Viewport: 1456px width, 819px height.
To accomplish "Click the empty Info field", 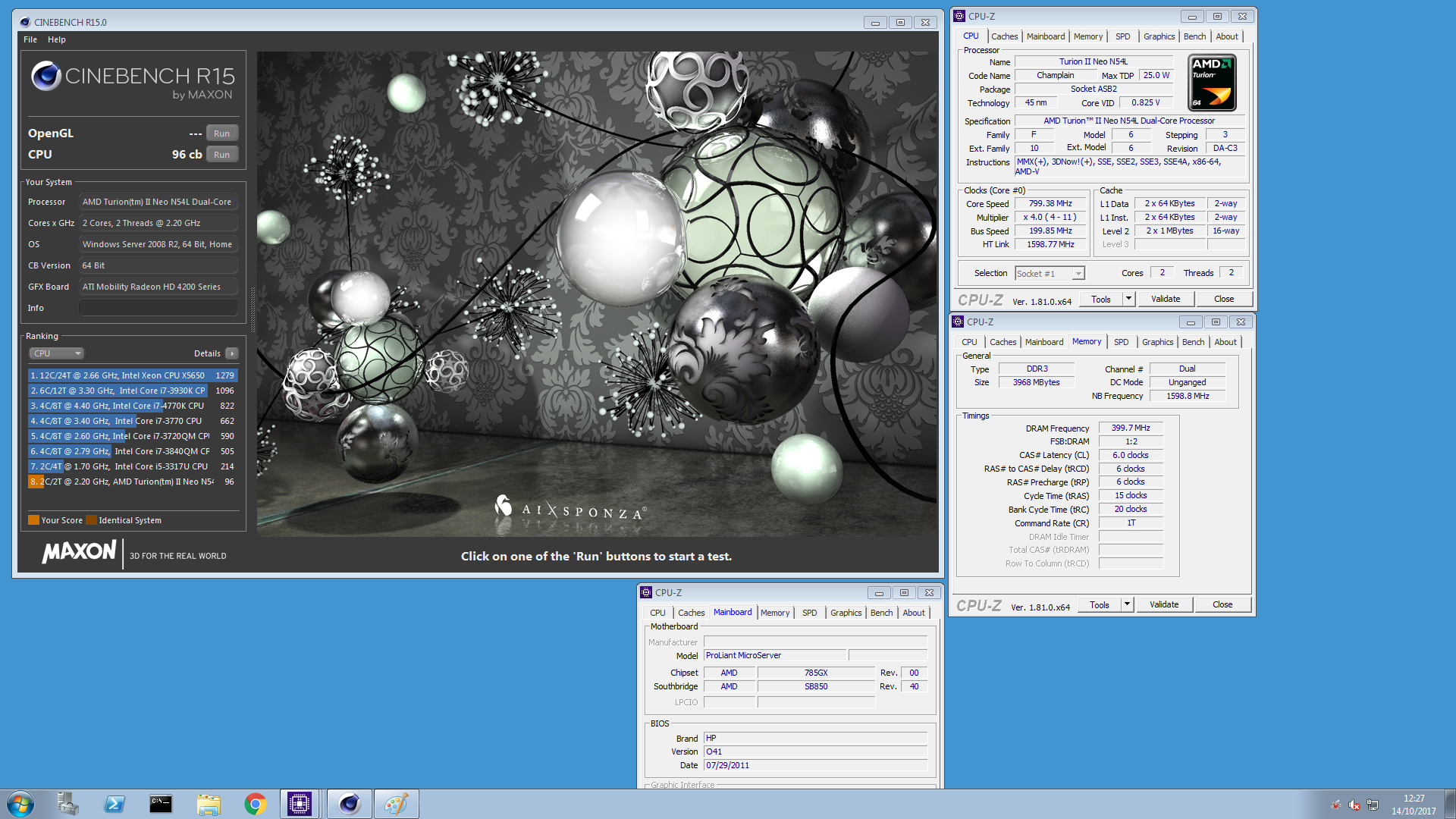I will 158,308.
